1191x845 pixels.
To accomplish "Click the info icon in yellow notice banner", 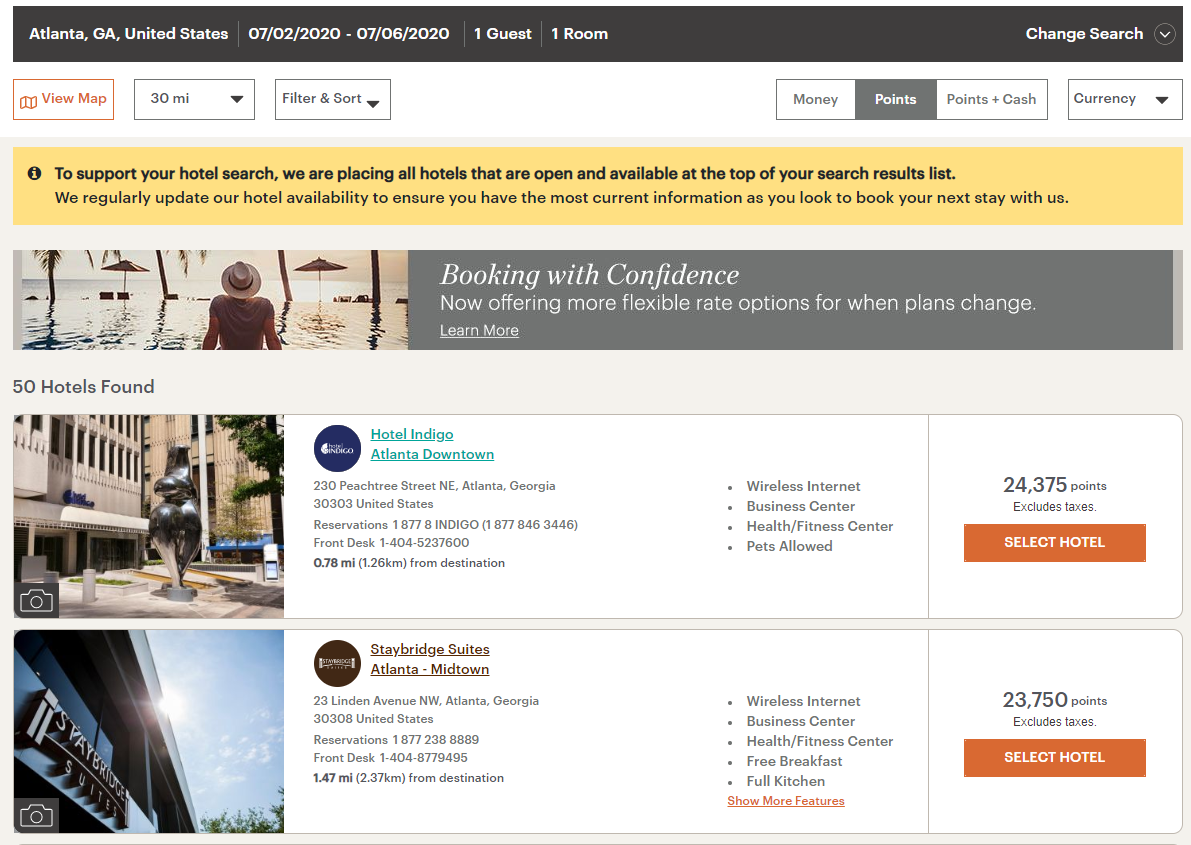I will [x=34, y=173].
